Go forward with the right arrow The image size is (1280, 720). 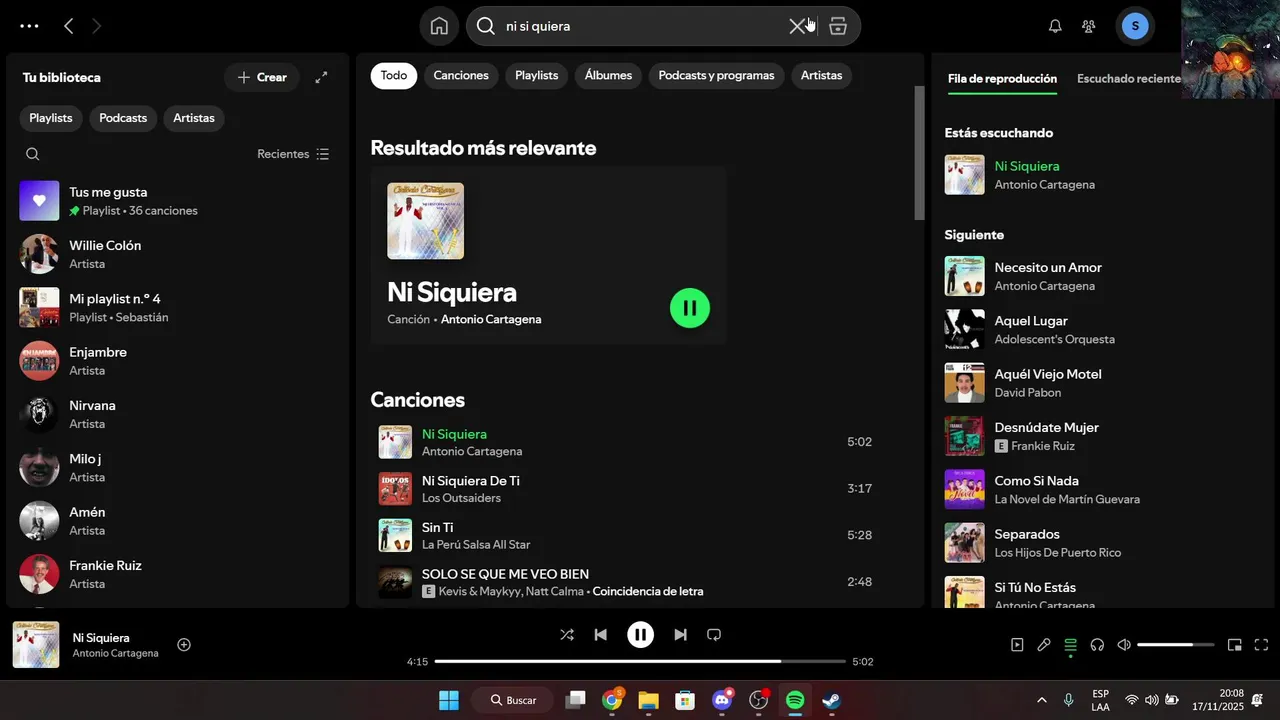point(97,26)
